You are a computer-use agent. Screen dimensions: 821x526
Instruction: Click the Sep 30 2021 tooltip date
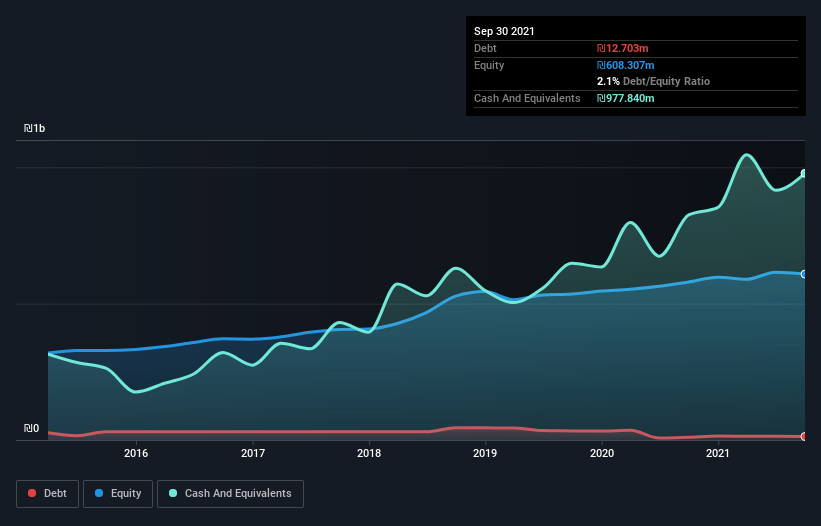click(x=504, y=31)
